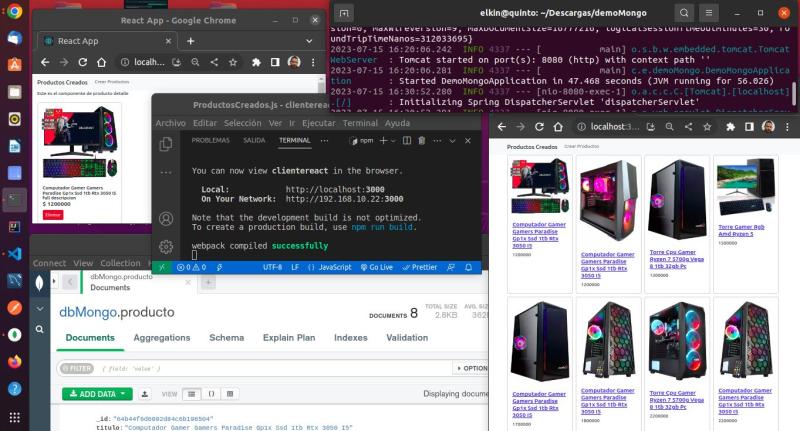Click the Compass export collection icon
Viewport: 800px width, 431px height.
coord(145,394)
